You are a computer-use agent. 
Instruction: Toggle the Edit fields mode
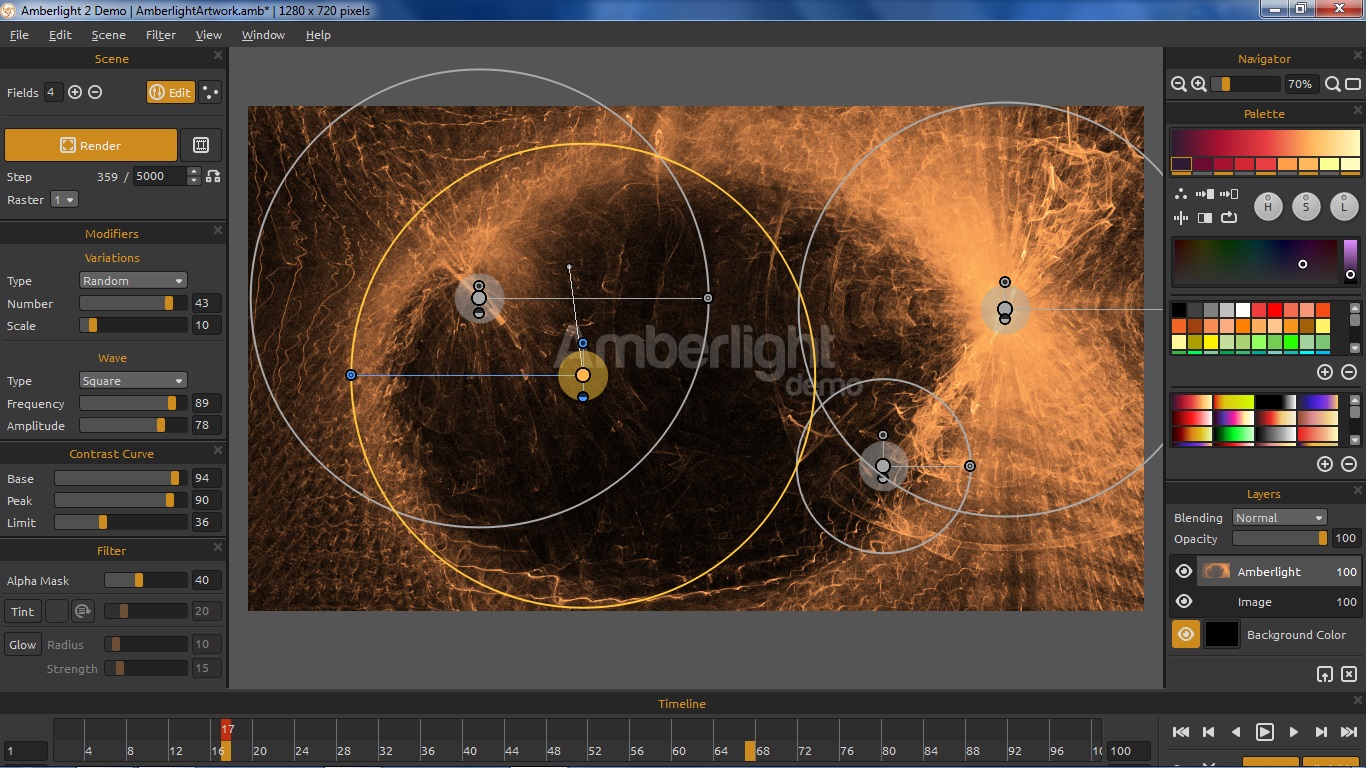coord(170,92)
